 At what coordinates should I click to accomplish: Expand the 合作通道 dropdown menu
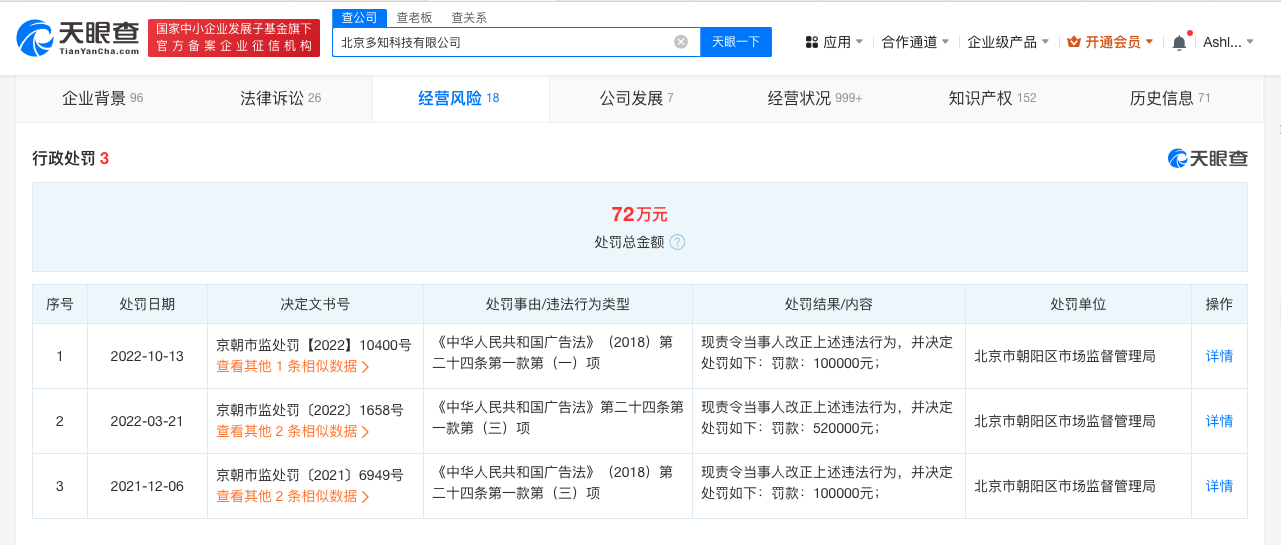(x=915, y=42)
